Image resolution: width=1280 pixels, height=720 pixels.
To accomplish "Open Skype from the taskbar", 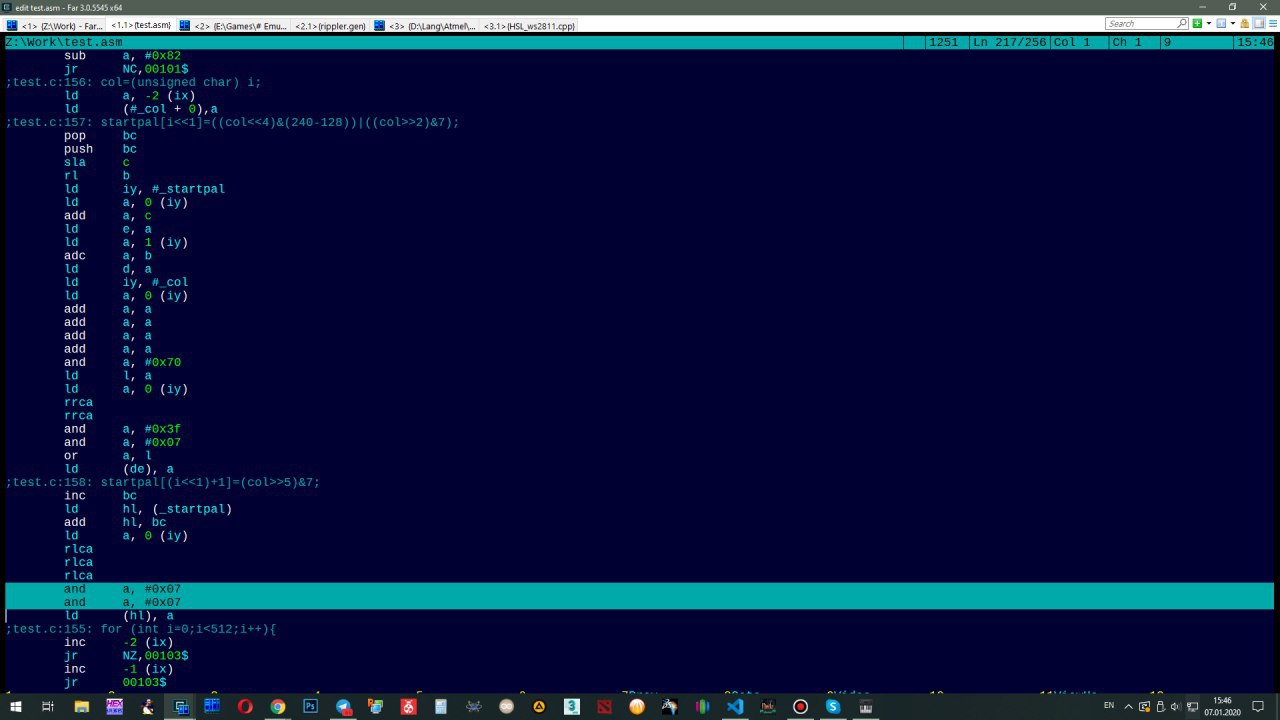I will pyautogui.click(x=833, y=706).
